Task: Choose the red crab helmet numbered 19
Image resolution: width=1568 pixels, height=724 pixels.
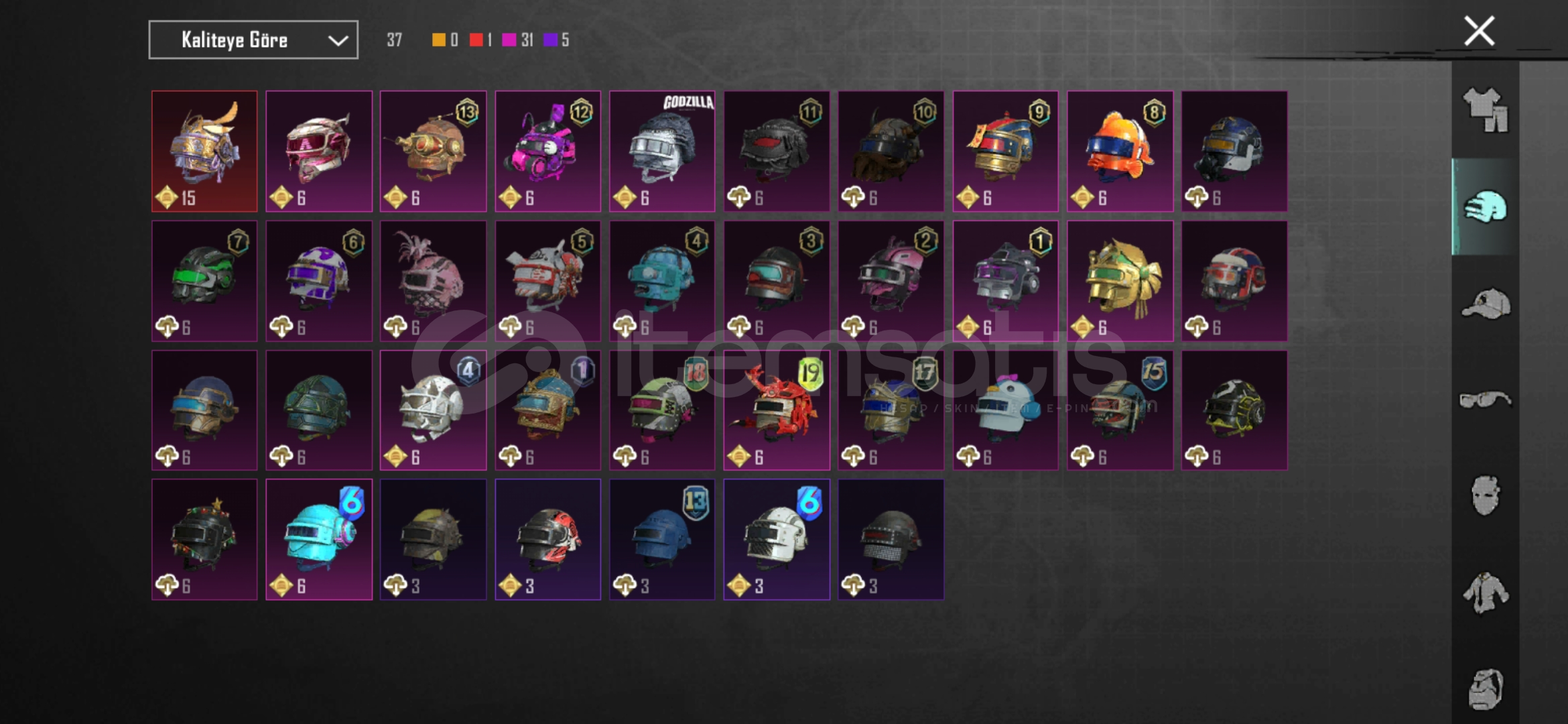Action: click(x=777, y=410)
